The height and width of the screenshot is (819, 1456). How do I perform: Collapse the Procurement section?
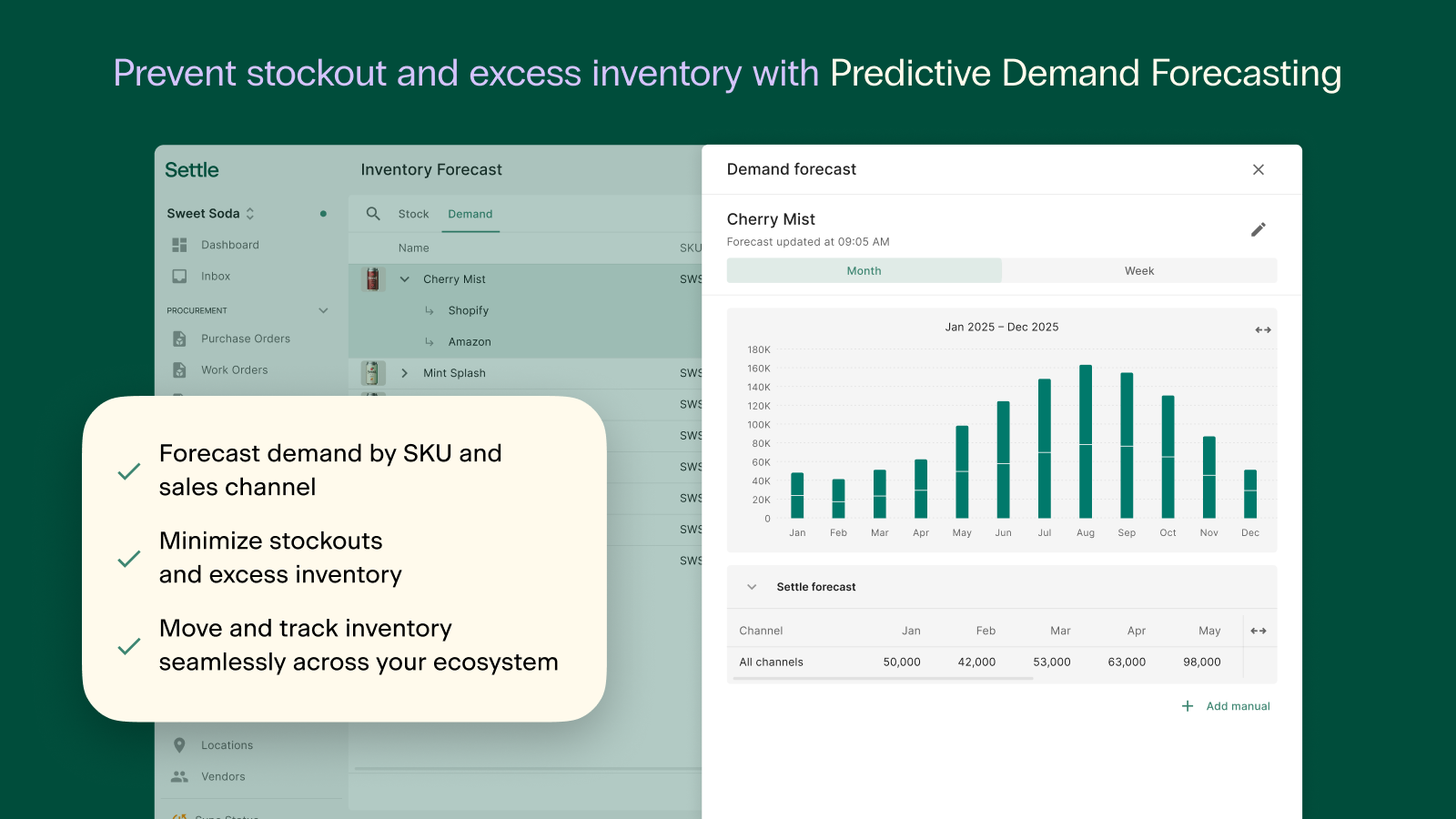pyautogui.click(x=323, y=310)
